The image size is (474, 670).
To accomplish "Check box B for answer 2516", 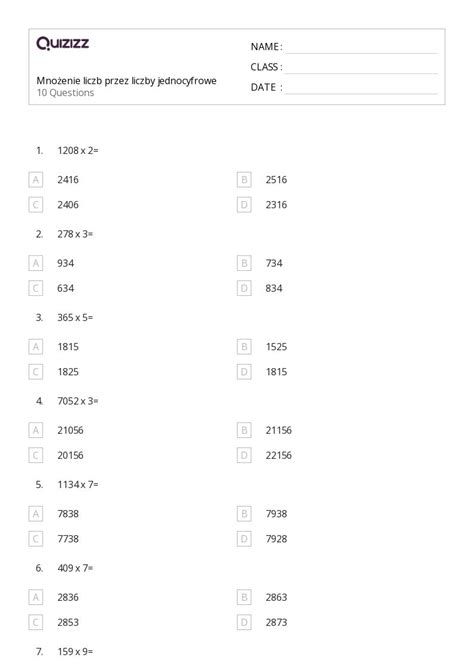I will click(x=244, y=179).
